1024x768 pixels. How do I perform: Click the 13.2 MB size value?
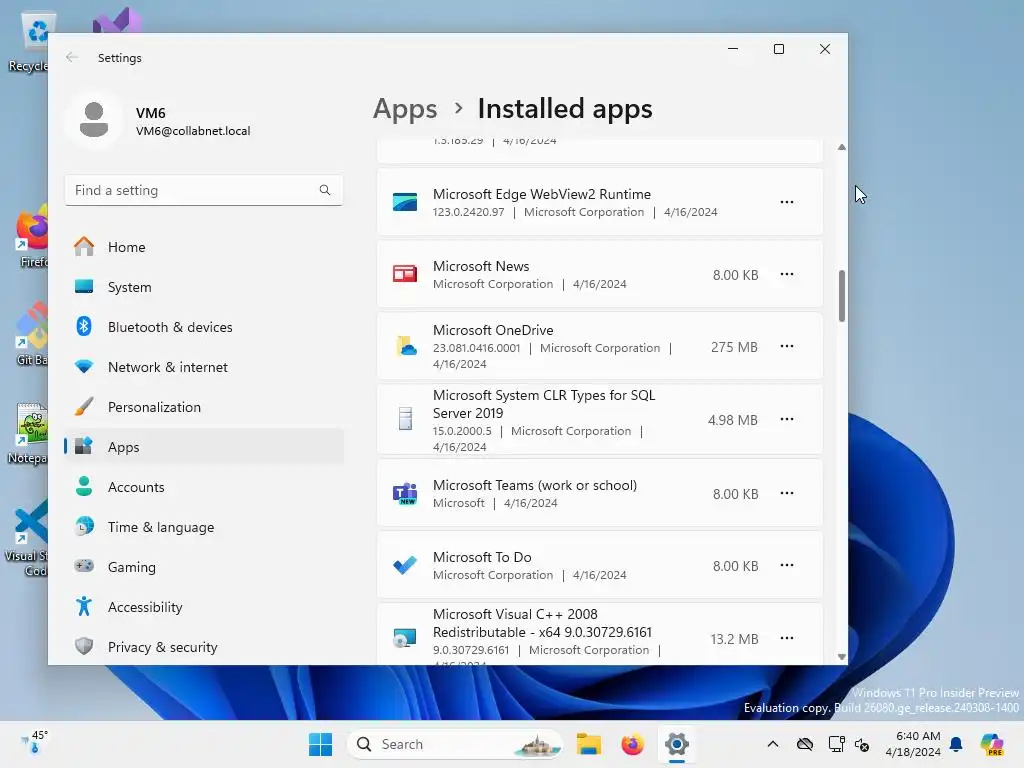[x=734, y=639]
